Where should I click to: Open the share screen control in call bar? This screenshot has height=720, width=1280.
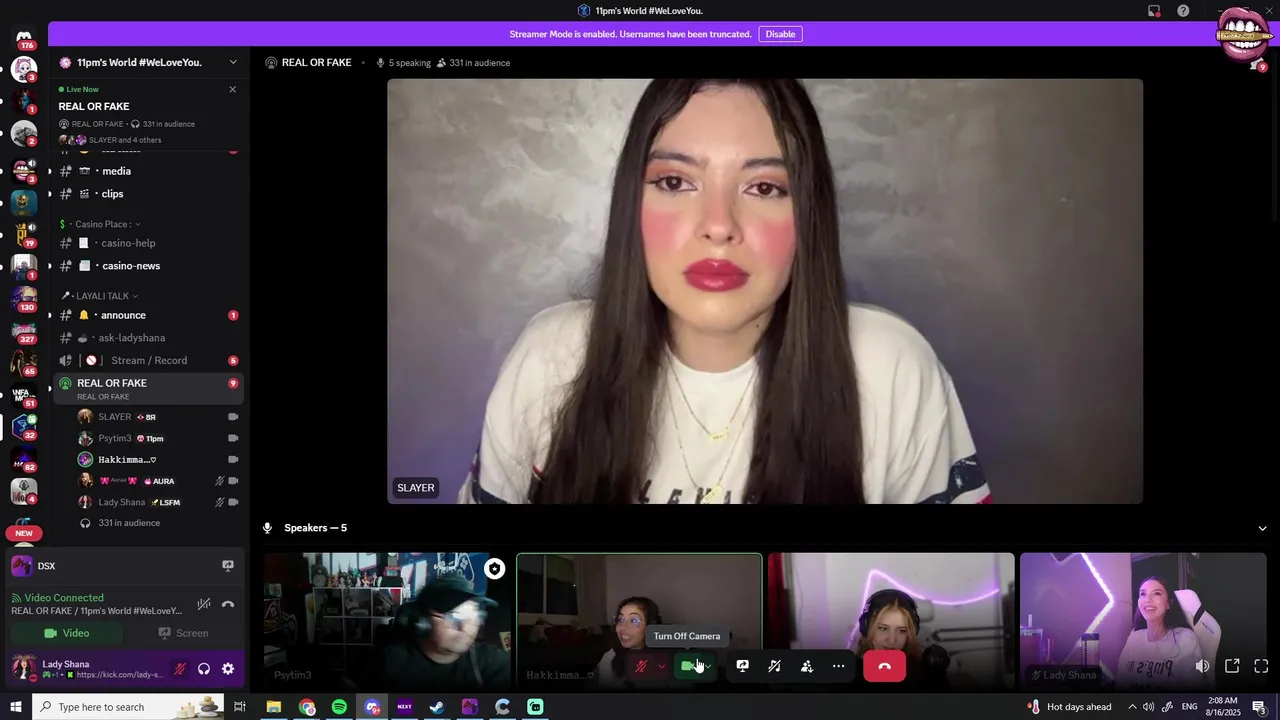[x=742, y=666]
